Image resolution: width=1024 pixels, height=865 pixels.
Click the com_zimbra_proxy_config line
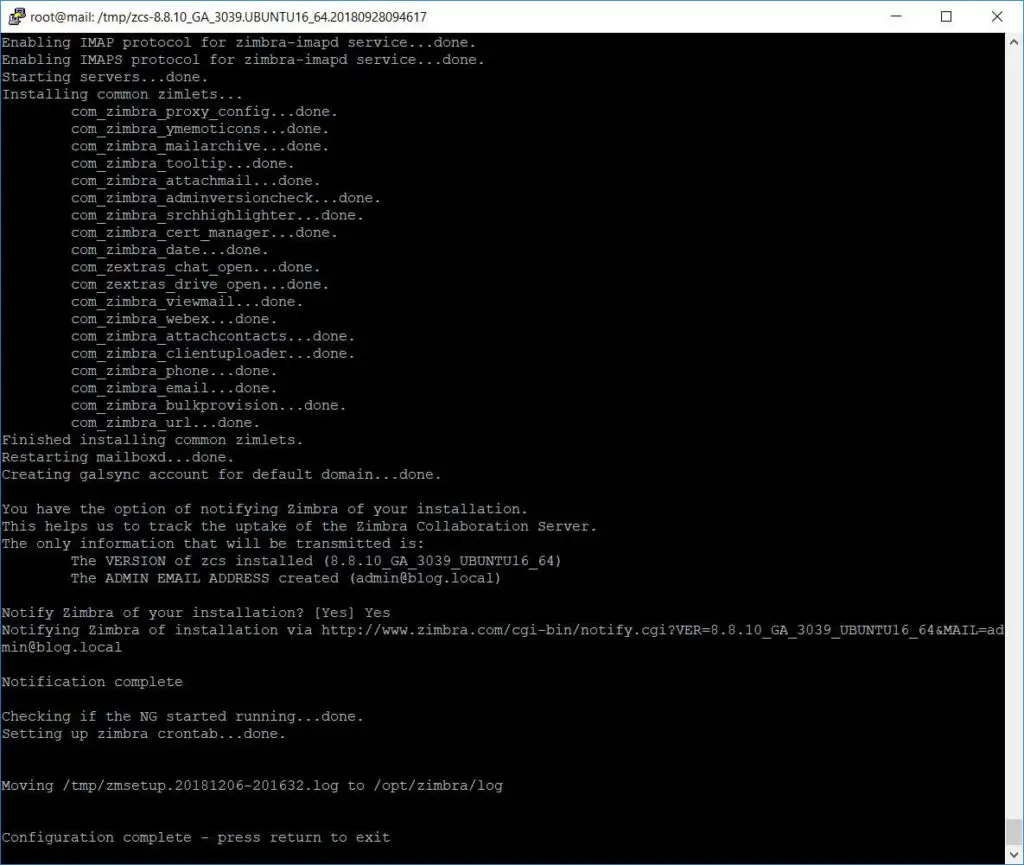pos(204,112)
